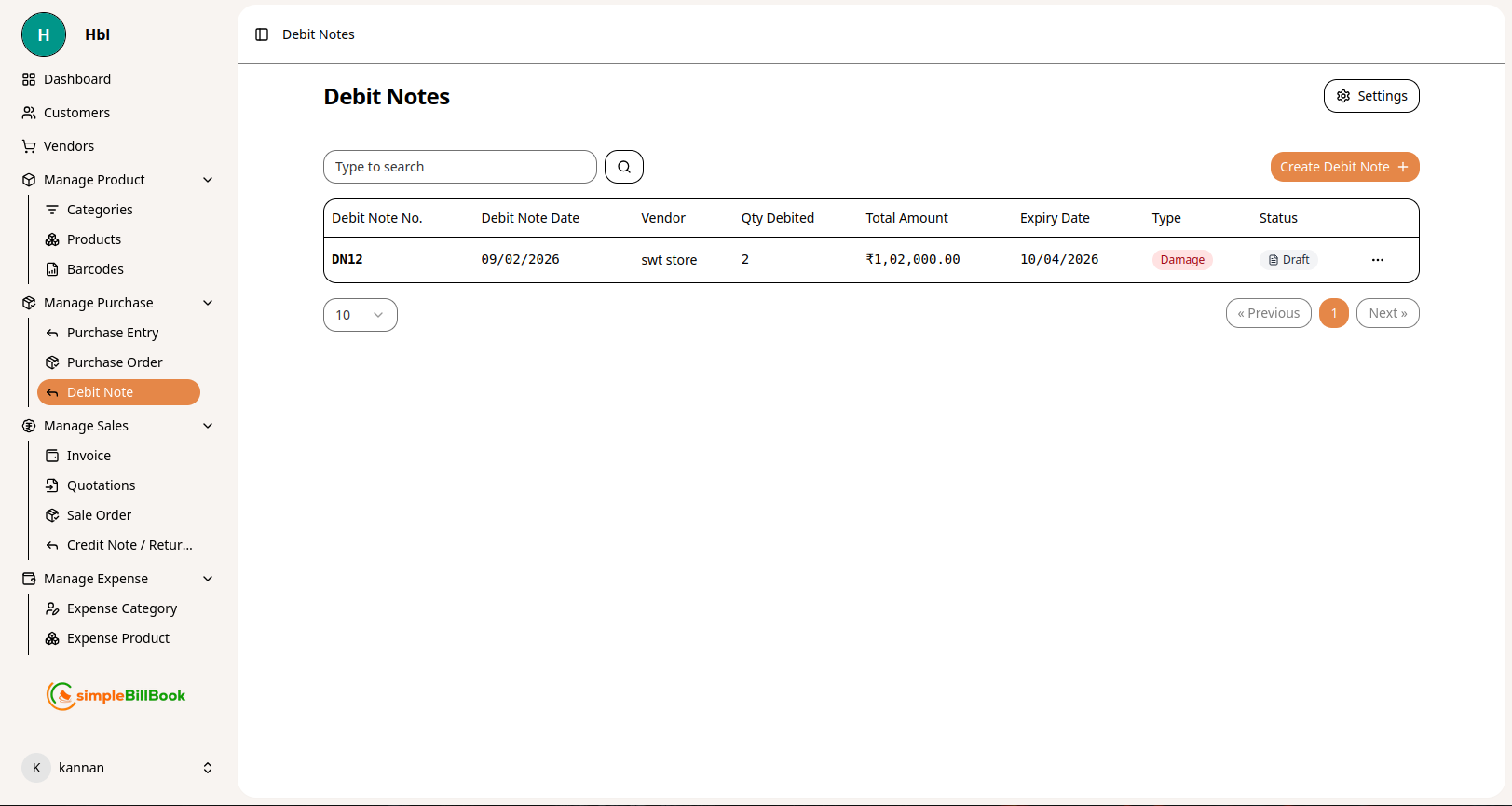Click the Hbl avatar logo
This screenshot has width=1512, height=806.
[44, 34]
